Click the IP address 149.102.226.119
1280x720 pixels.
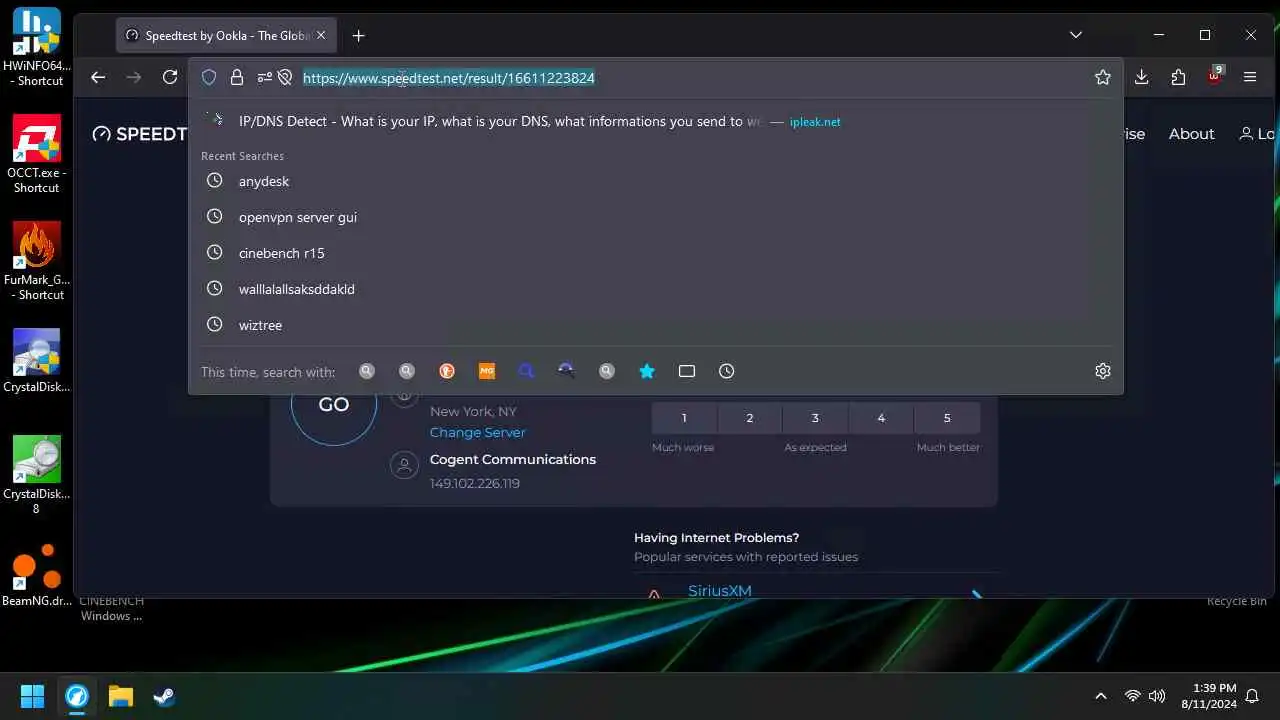pyautogui.click(x=475, y=484)
